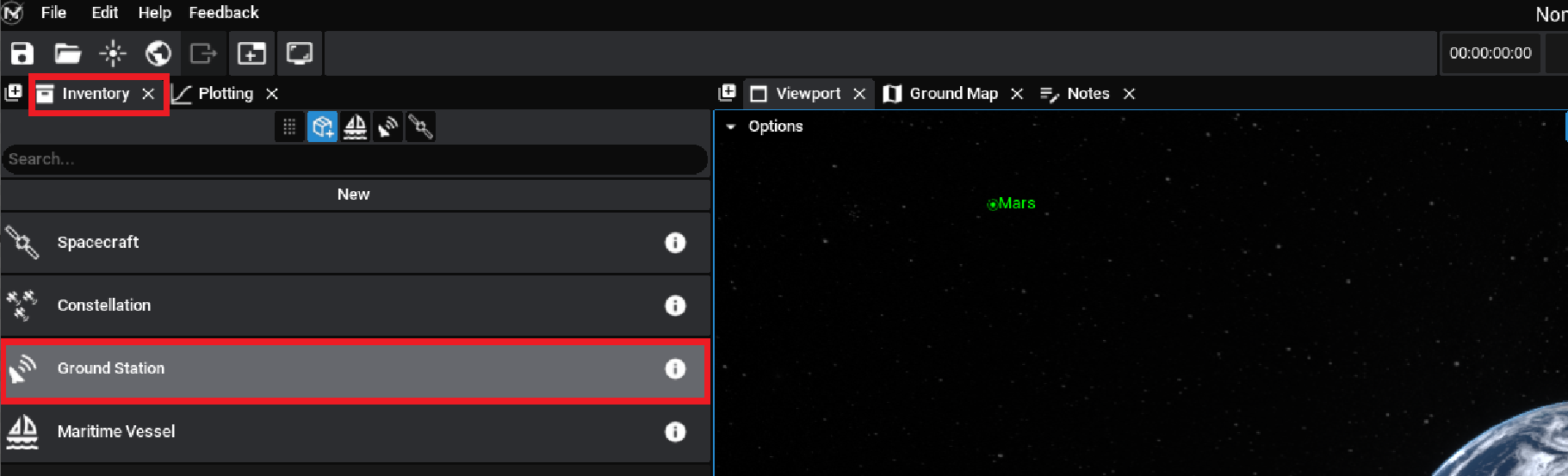Toggle the blue new-object cube filter
Viewport: 1568px width, 476px height.
click(322, 127)
